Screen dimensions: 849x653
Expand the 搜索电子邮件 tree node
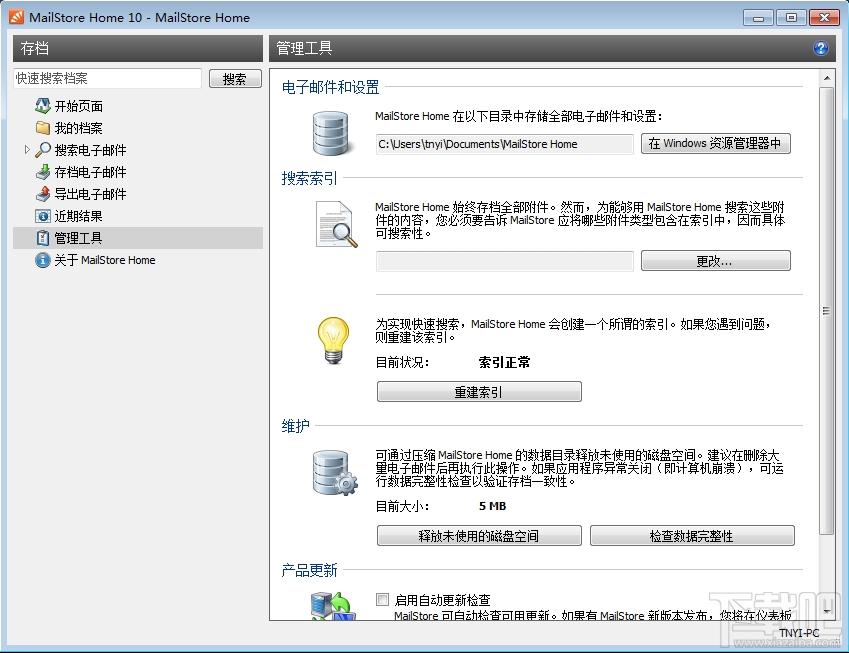point(27,149)
